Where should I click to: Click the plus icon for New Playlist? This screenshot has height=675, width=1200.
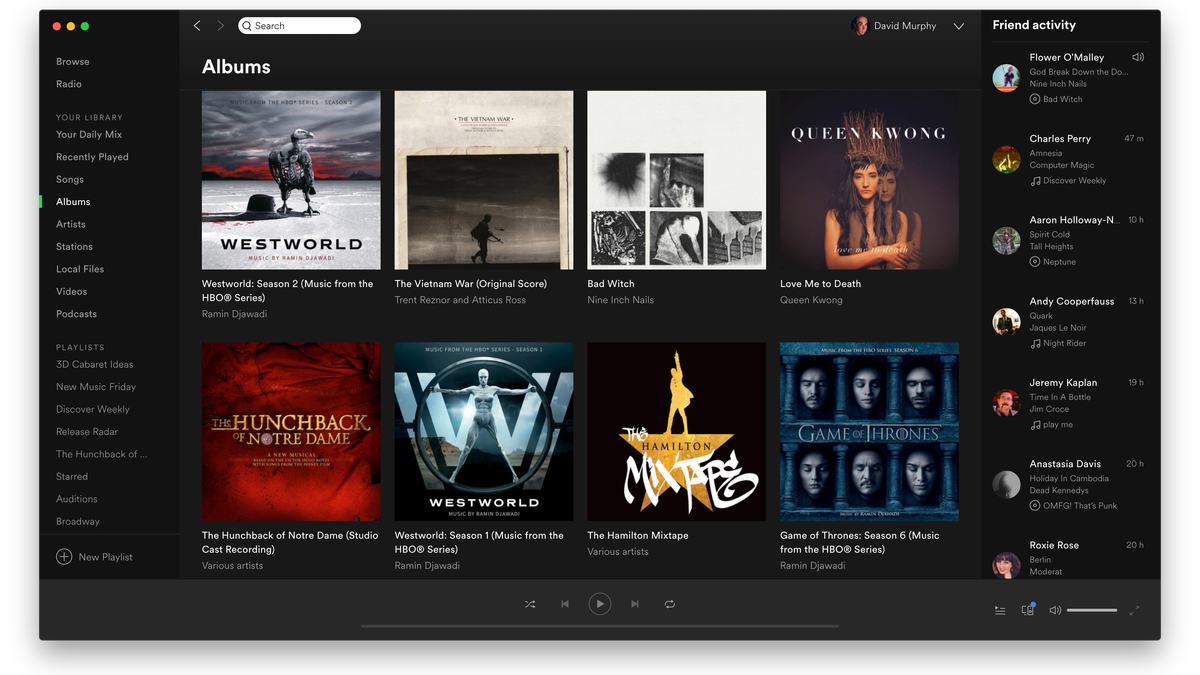[64, 557]
